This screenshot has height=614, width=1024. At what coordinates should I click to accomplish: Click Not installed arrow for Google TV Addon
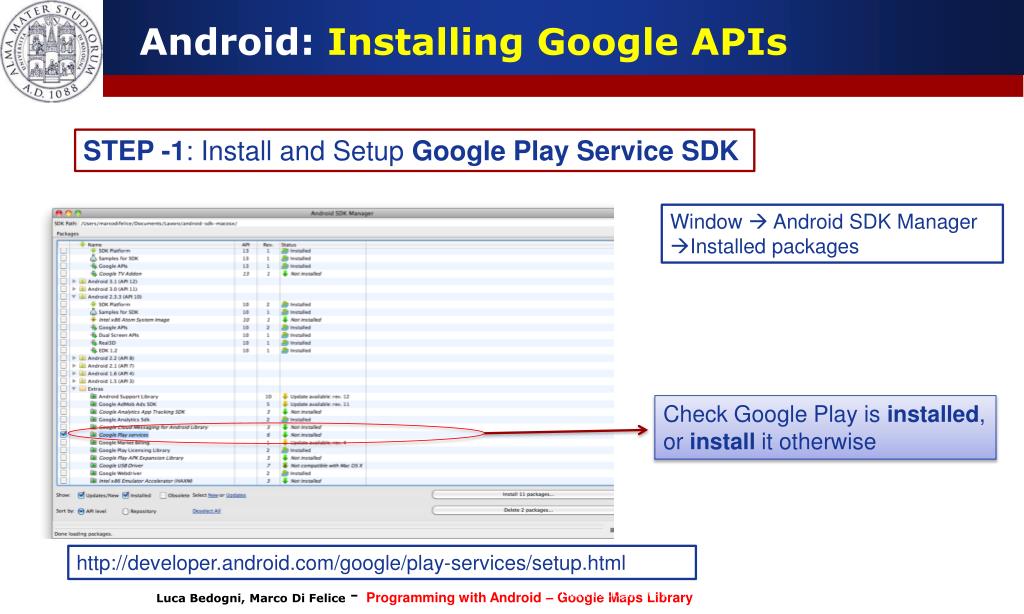pyautogui.click(x=285, y=274)
